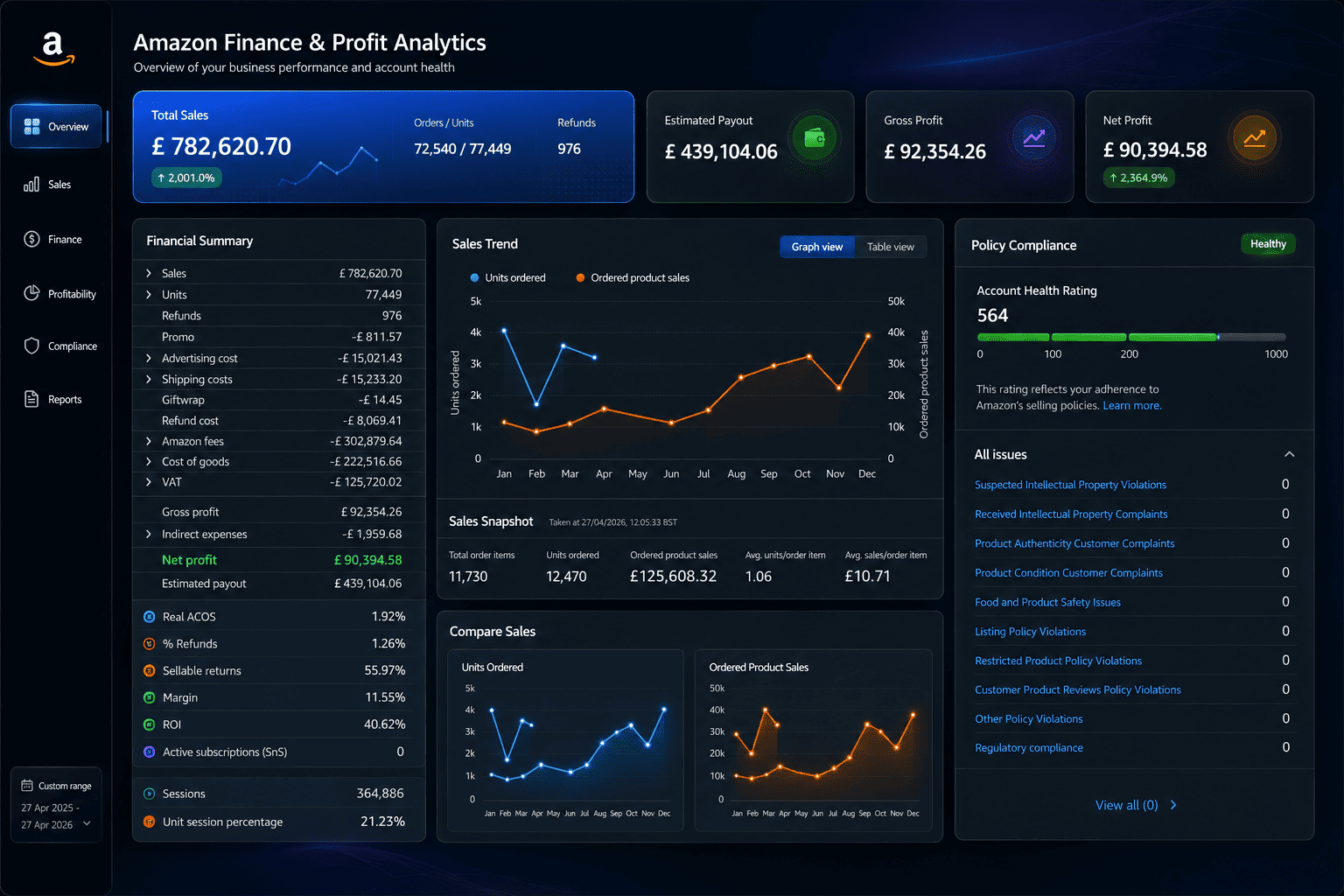Open the Finance section in the sidebar
This screenshot has width=1344, height=896.
click(53, 240)
